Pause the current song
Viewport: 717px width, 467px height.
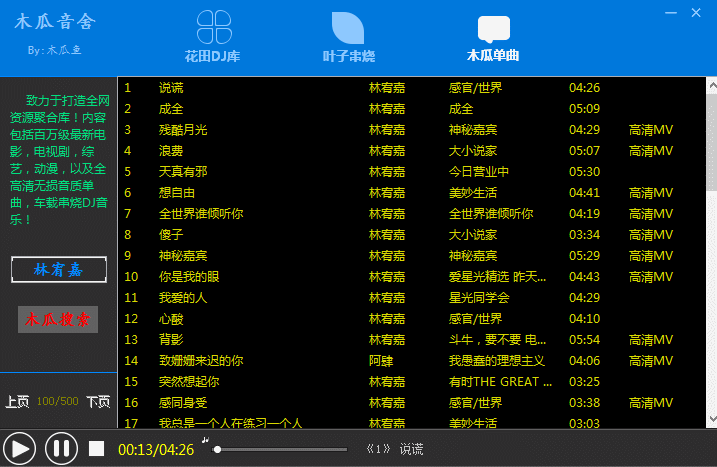tap(60, 448)
